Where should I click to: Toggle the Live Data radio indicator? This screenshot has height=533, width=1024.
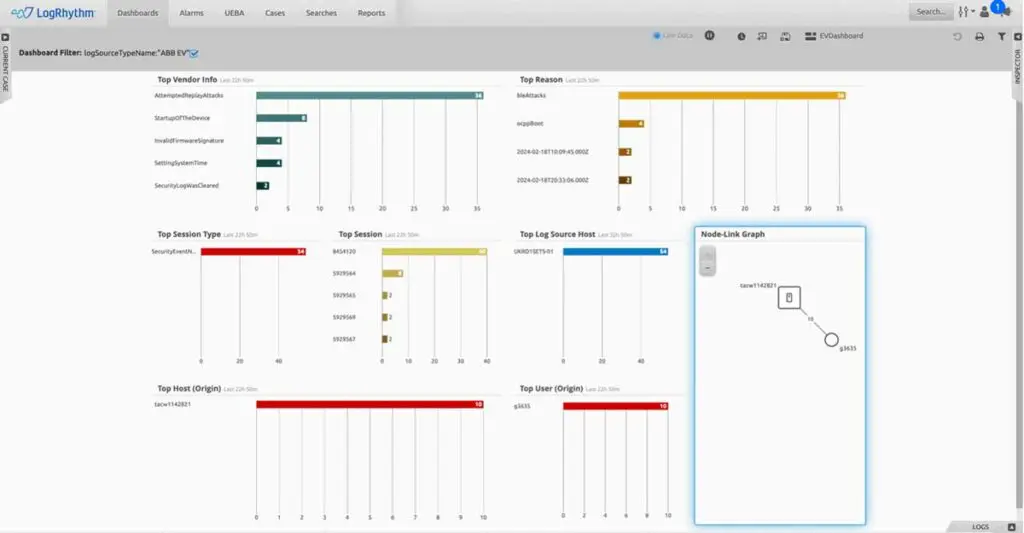(657, 36)
